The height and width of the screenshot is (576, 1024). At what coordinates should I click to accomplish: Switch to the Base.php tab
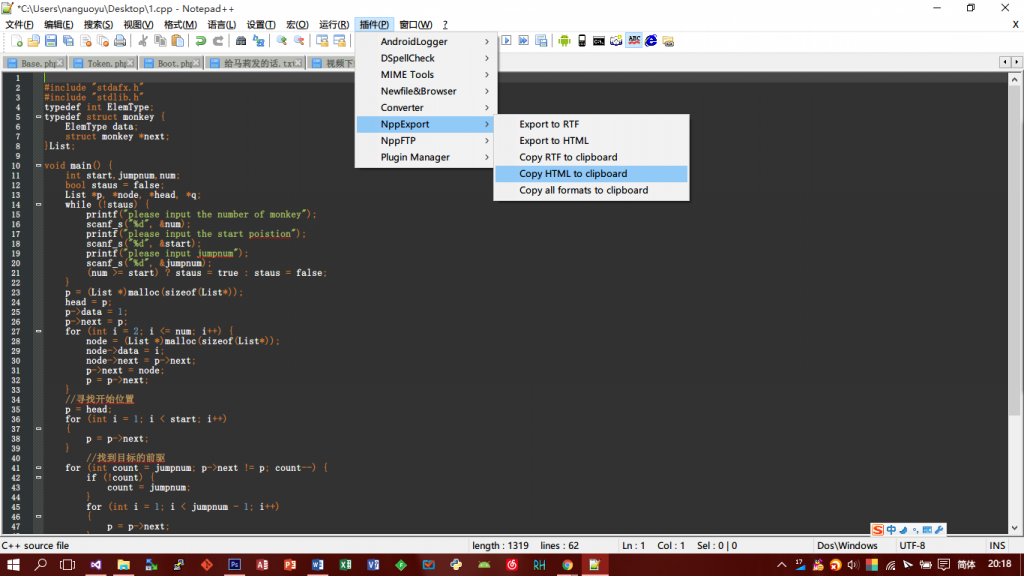click(x=34, y=63)
